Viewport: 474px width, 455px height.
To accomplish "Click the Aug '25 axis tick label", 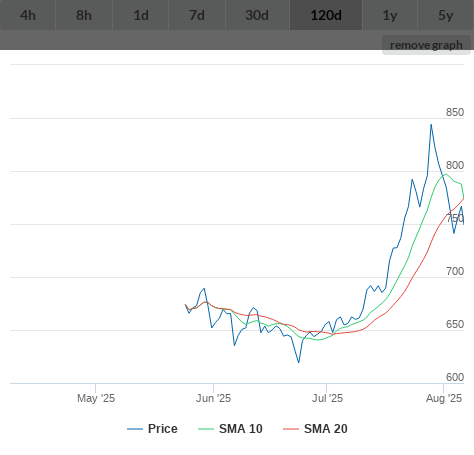I will tap(444, 398).
